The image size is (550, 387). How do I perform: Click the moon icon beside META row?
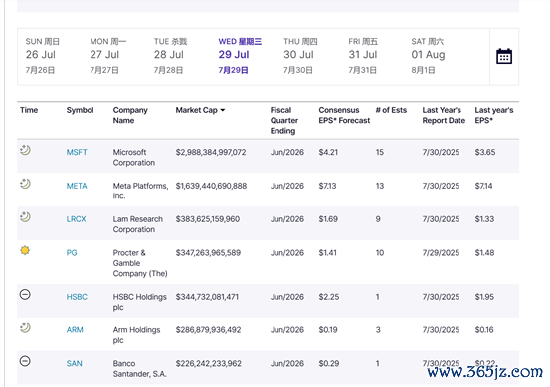click(25, 184)
